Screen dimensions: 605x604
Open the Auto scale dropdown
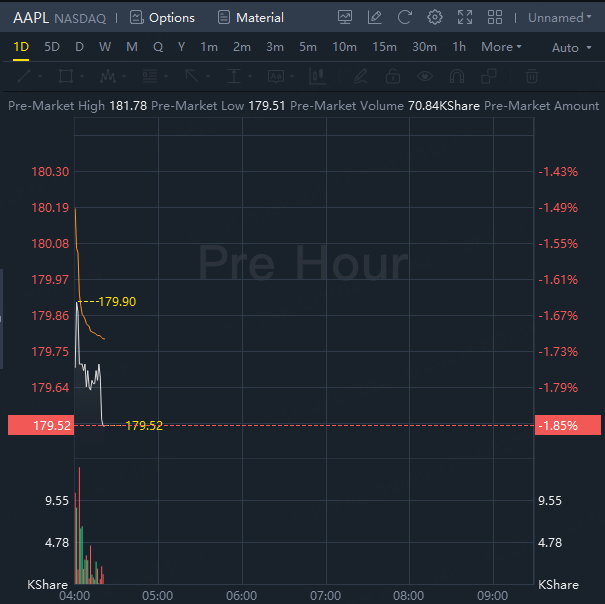570,48
